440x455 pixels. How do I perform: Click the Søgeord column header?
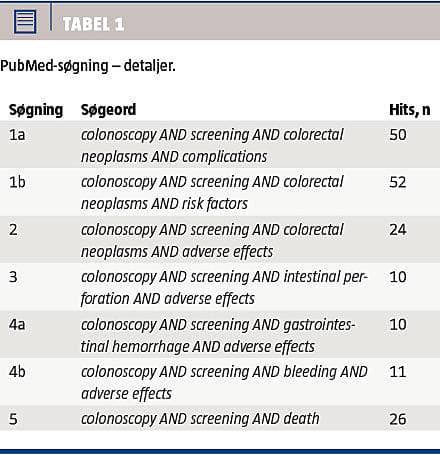click(109, 110)
